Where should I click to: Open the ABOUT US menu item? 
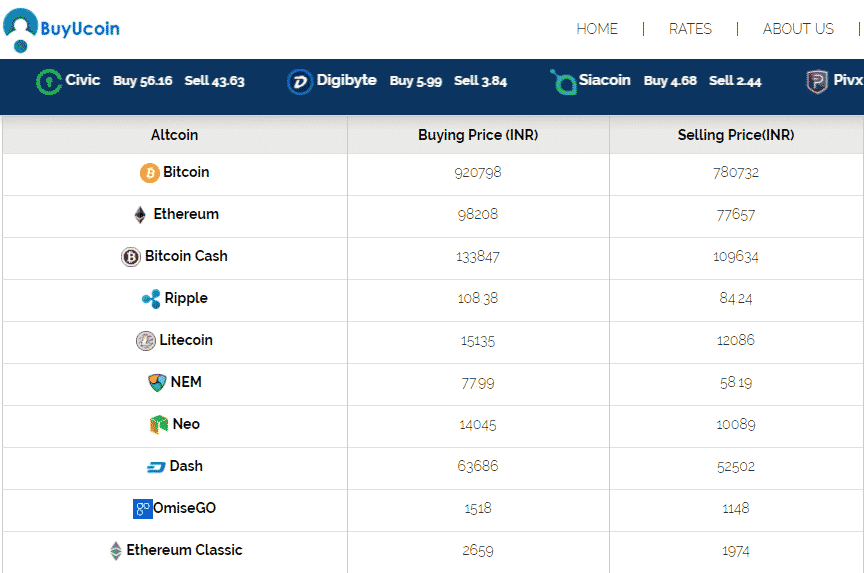(798, 29)
